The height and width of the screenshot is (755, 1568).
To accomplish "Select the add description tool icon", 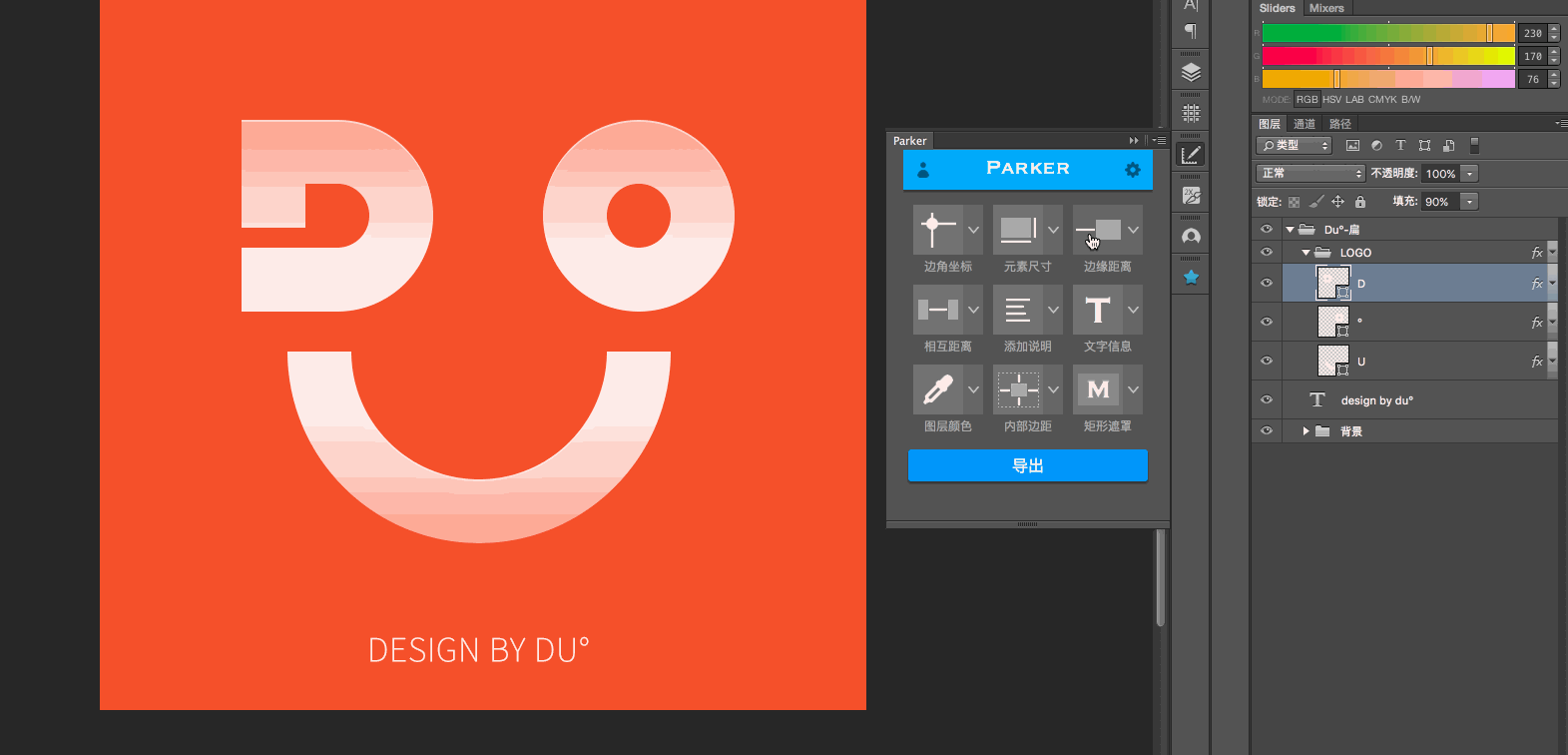I will (x=1017, y=310).
